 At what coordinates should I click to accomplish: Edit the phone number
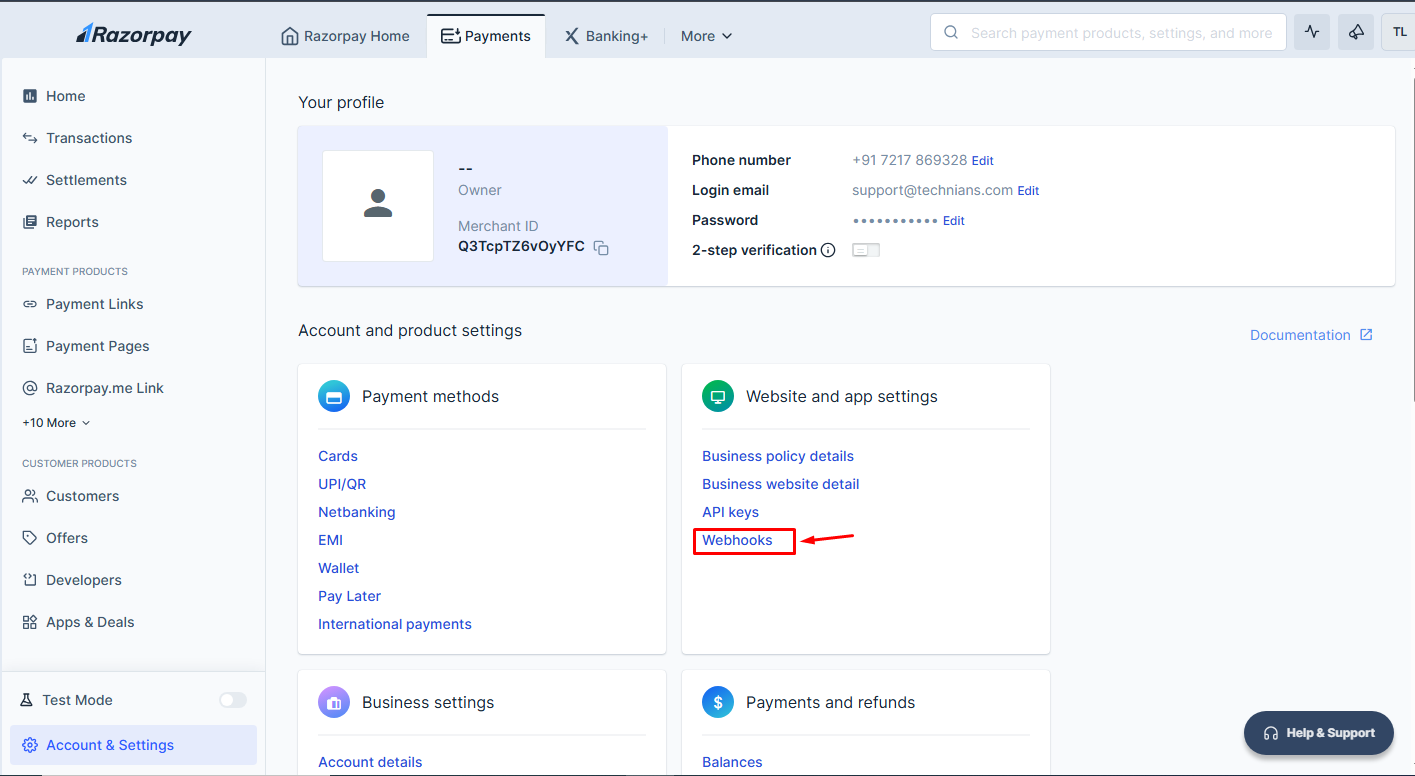[x=982, y=161]
